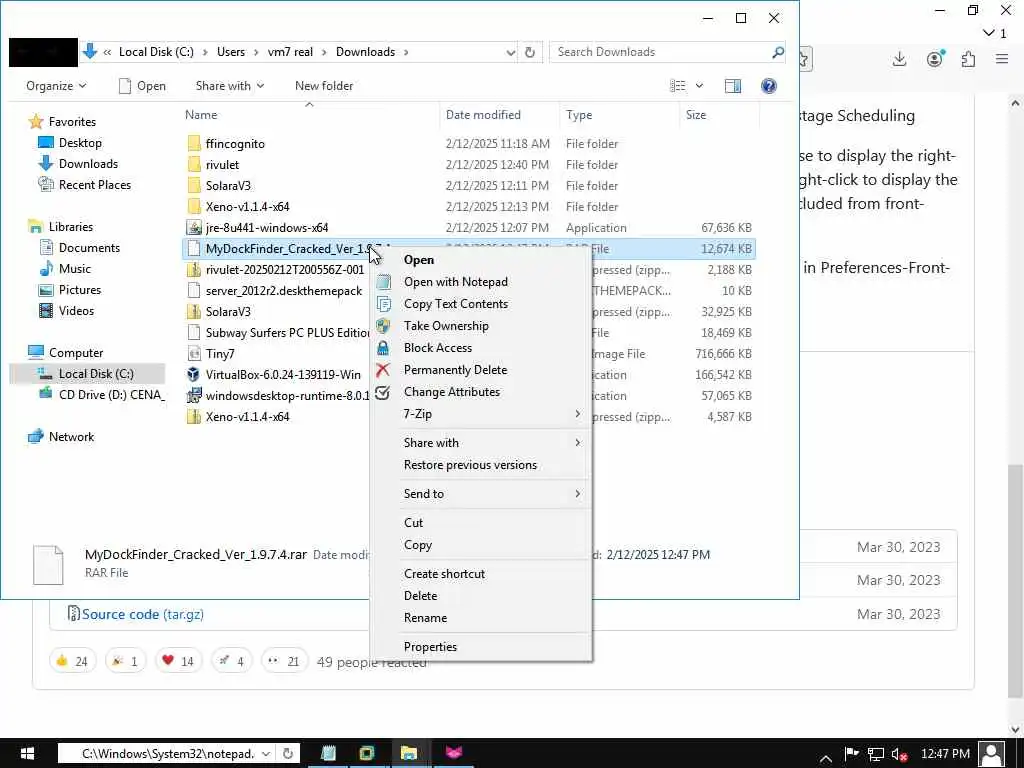Click the Open entry in context menu
The width and height of the screenshot is (1024, 768).
click(419, 260)
